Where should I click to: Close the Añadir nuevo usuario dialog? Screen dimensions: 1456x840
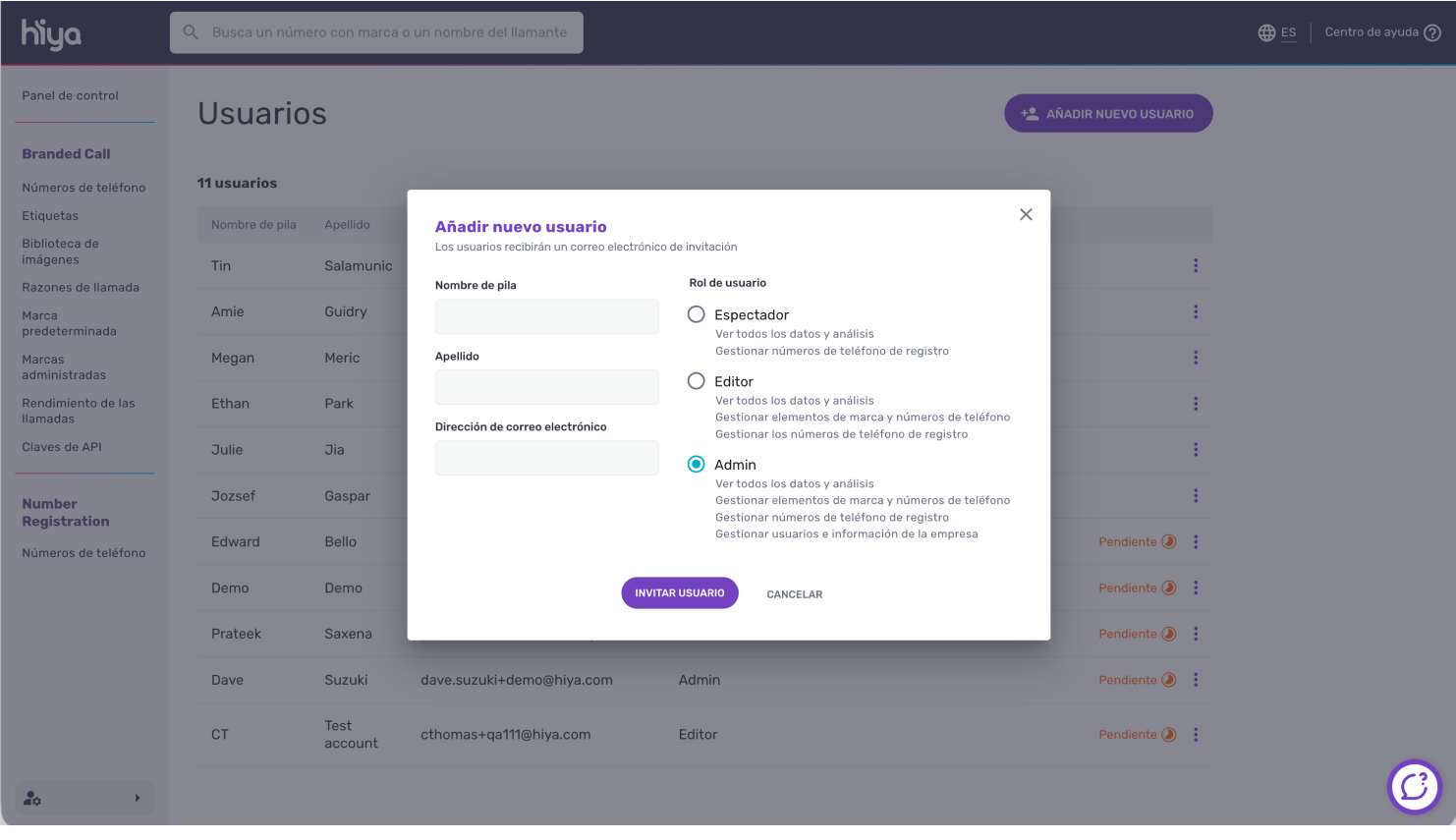click(x=1026, y=214)
